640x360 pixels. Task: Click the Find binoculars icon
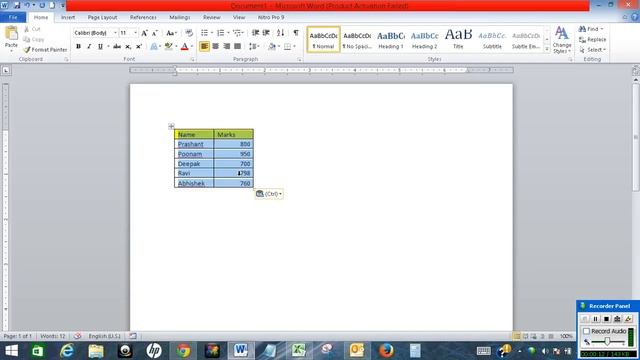point(582,29)
